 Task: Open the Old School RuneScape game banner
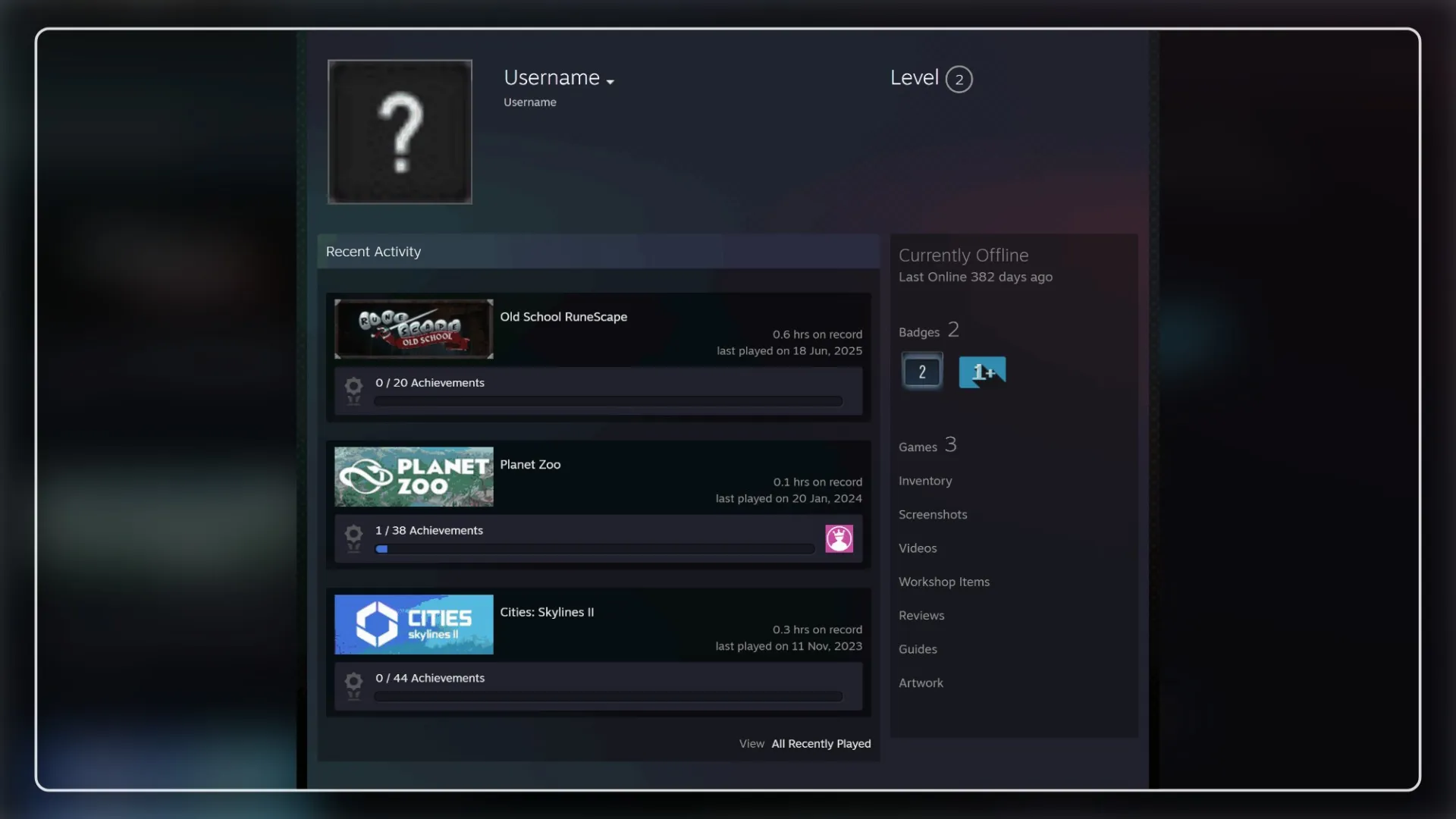[414, 328]
